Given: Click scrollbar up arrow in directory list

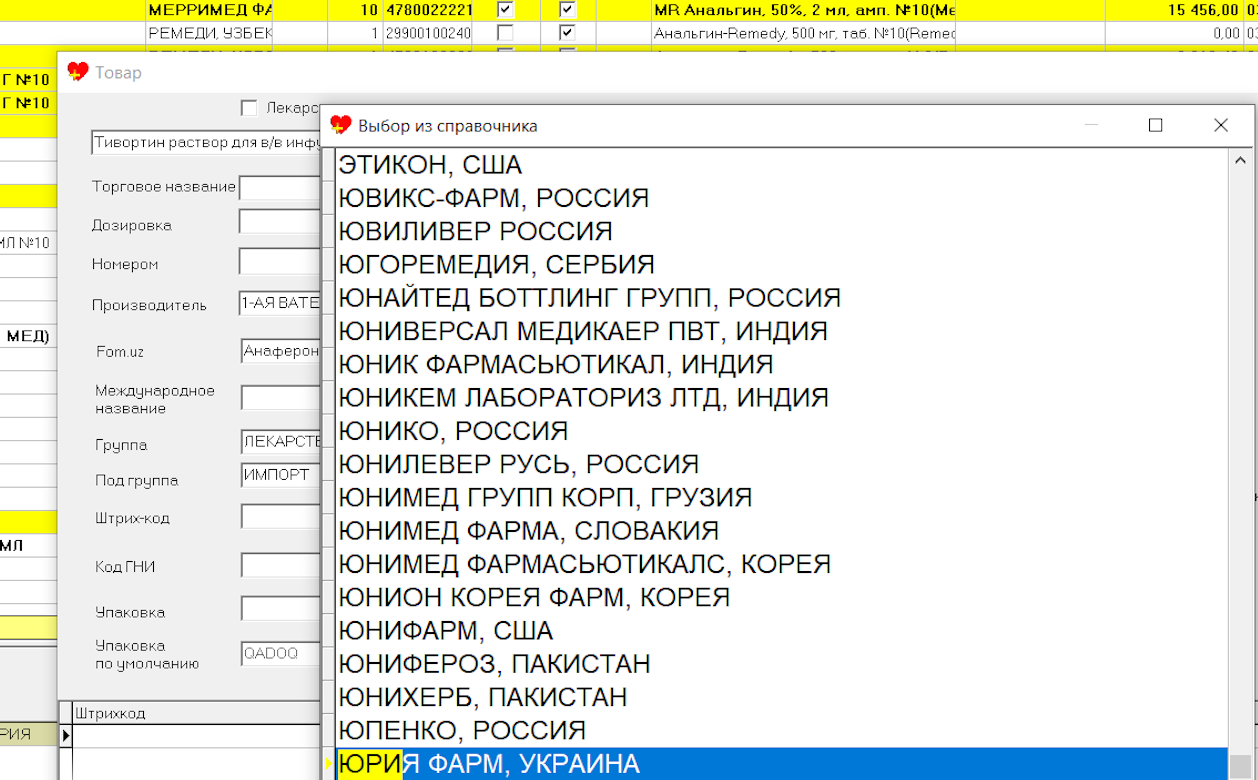Looking at the screenshot, I should pyautogui.click(x=1240, y=160).
